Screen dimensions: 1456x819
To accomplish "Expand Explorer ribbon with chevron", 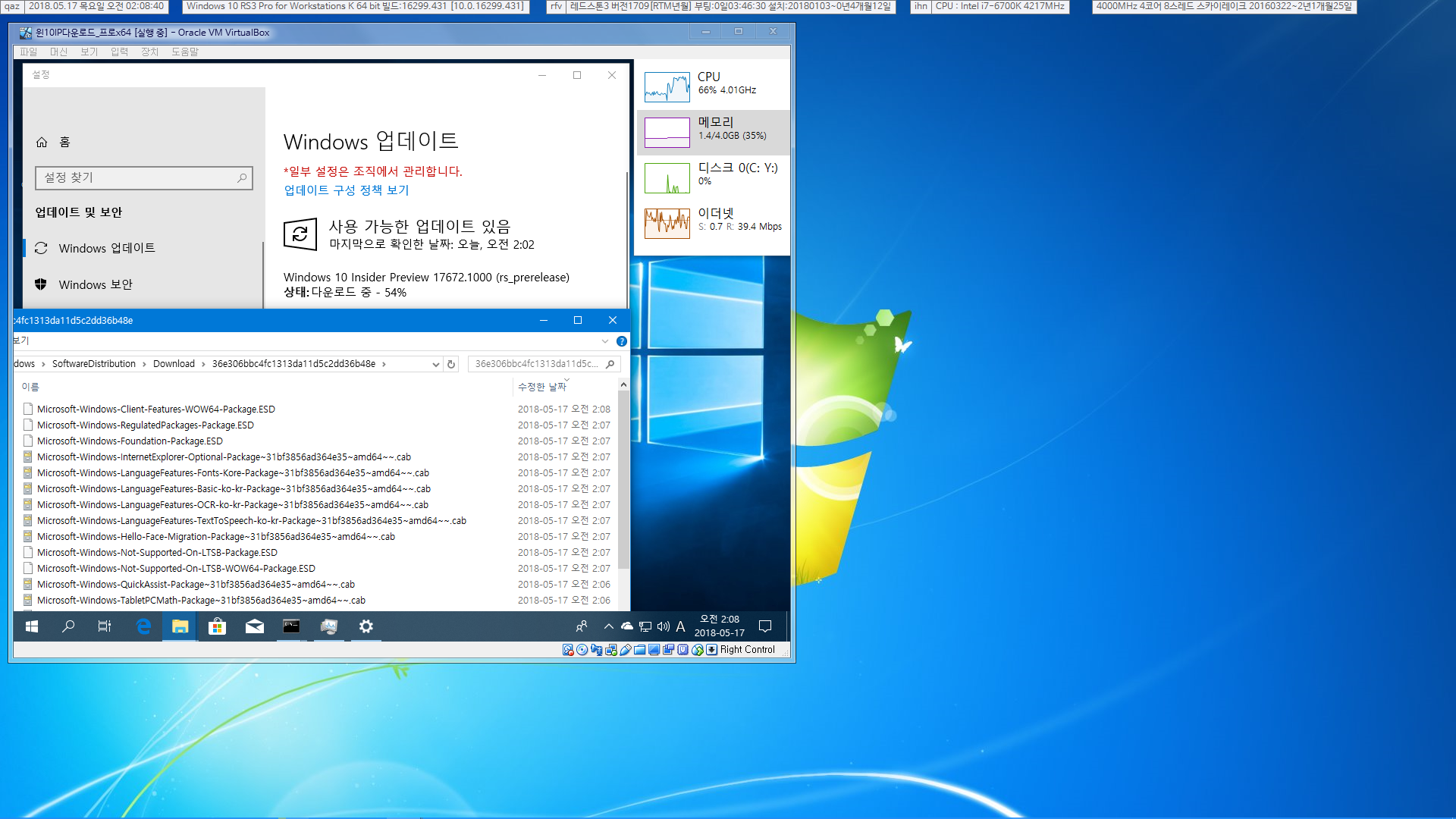I will pyautogui.click(x=605, y=341).
